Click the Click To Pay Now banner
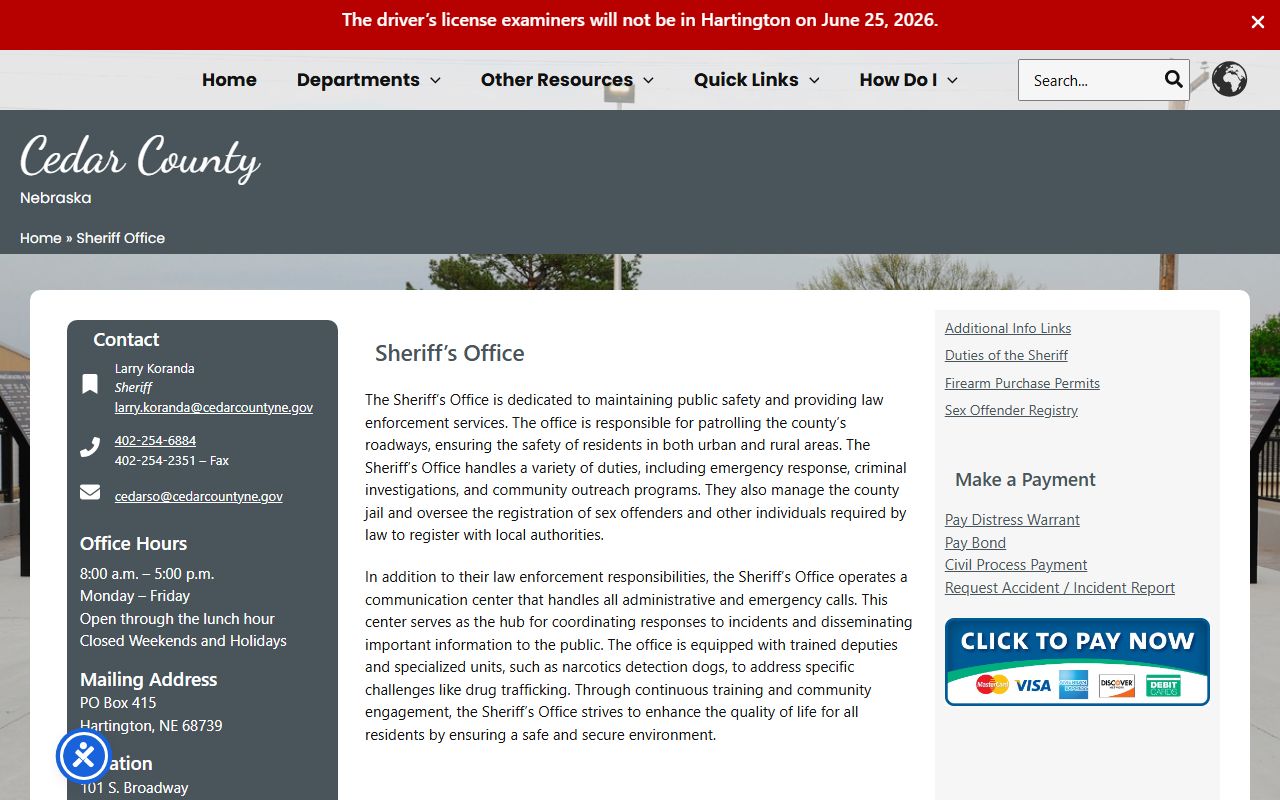 (1077, 662)
